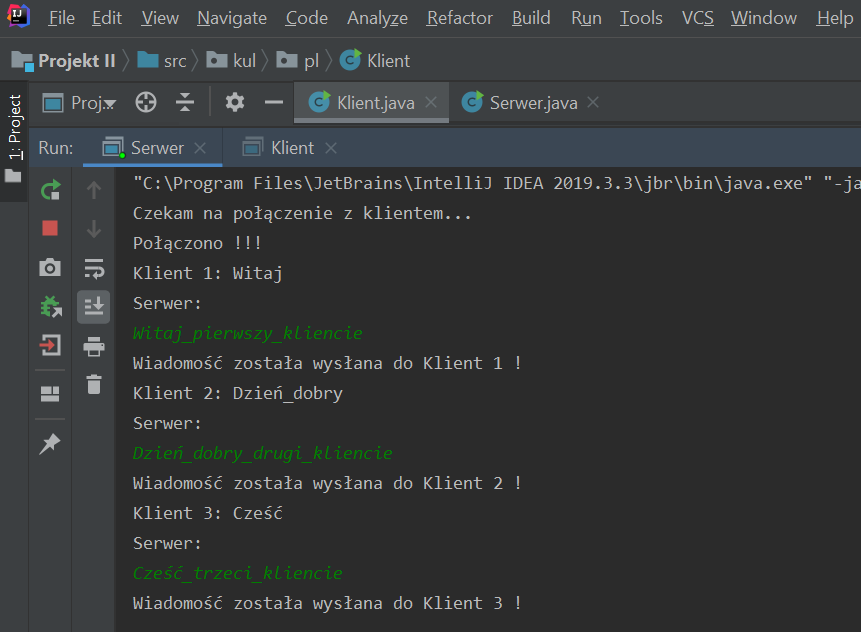
Task: Click the pl breadcrumb package
Action: 298,60
